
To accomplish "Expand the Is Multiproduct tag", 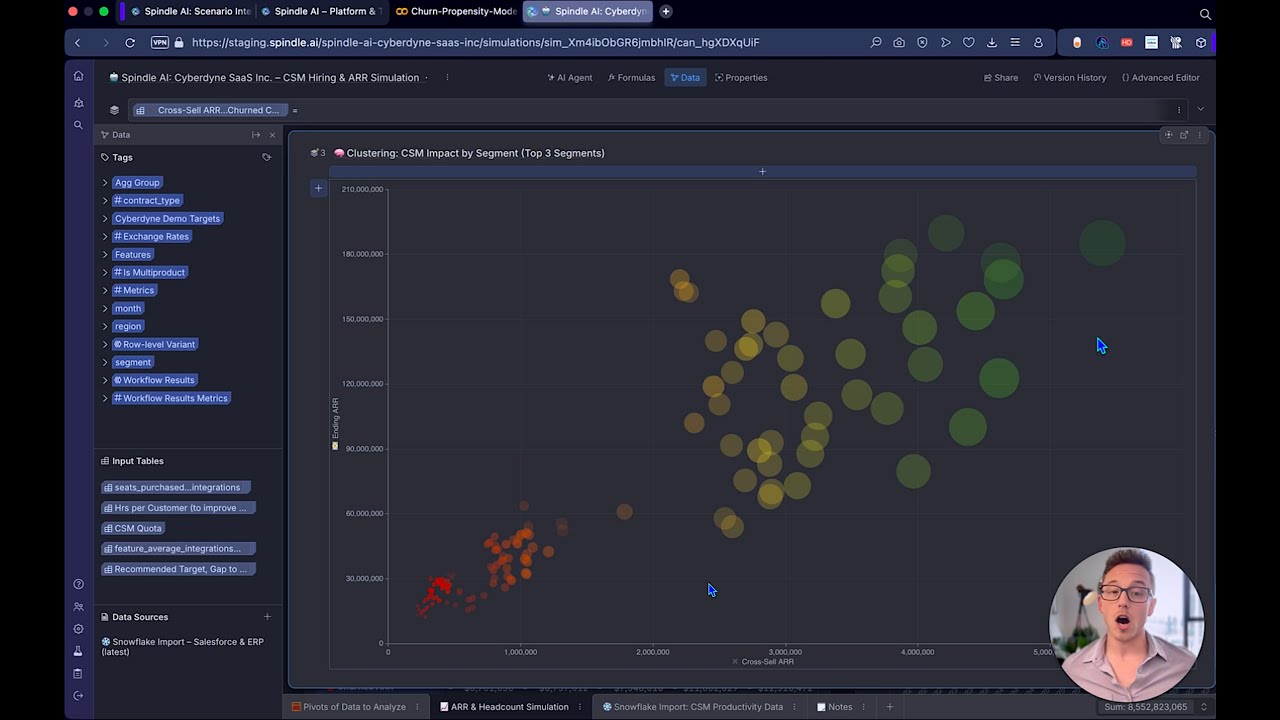I will click(105, 273).
